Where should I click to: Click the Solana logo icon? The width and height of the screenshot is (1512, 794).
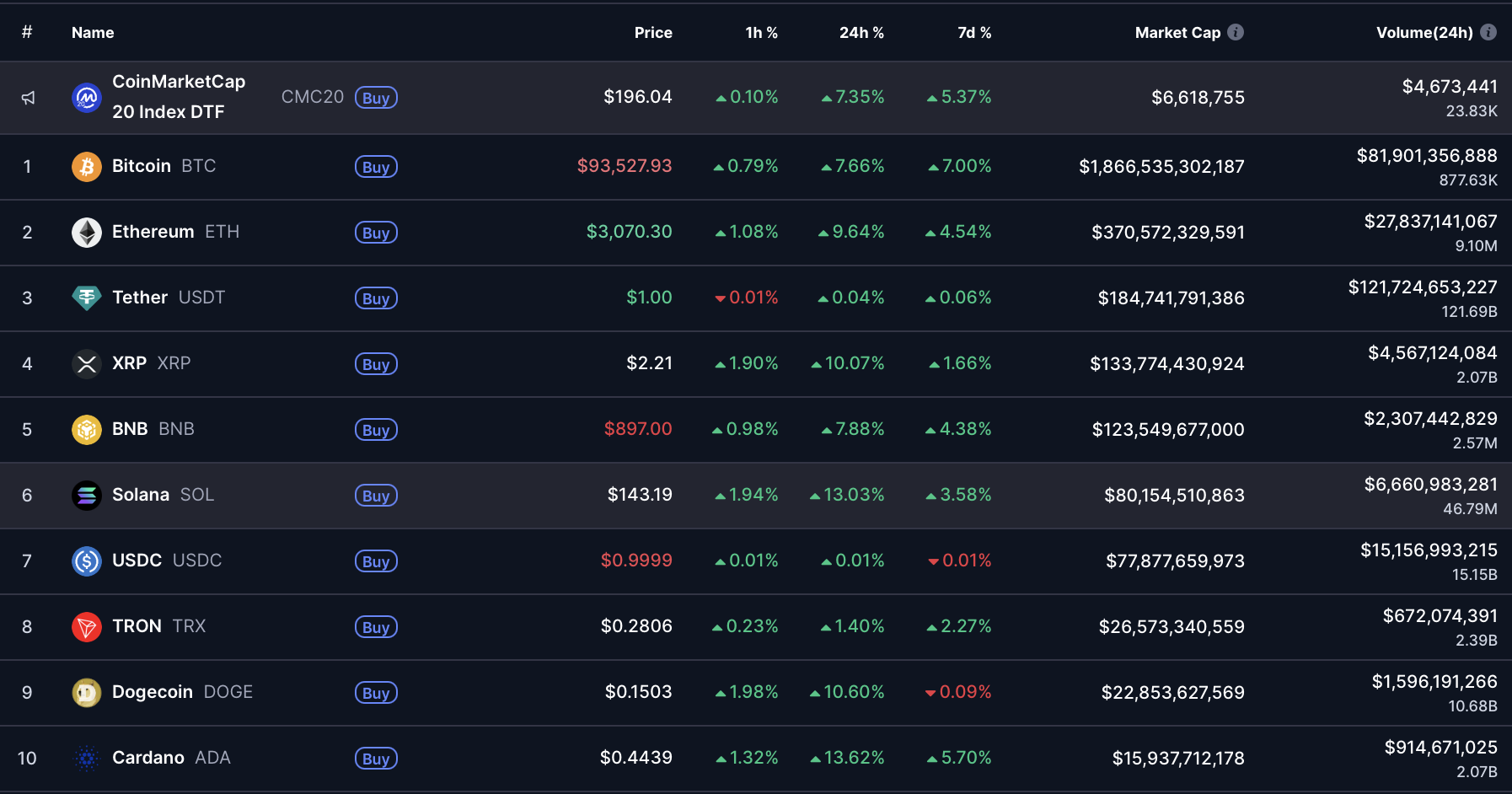(x=86, y=496)
